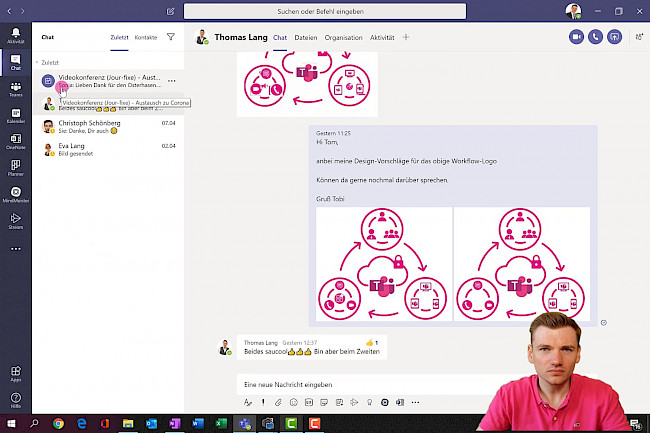Open File Explorer from taskbar
This screenshot has width=650, height=433.
coord(128,423)
